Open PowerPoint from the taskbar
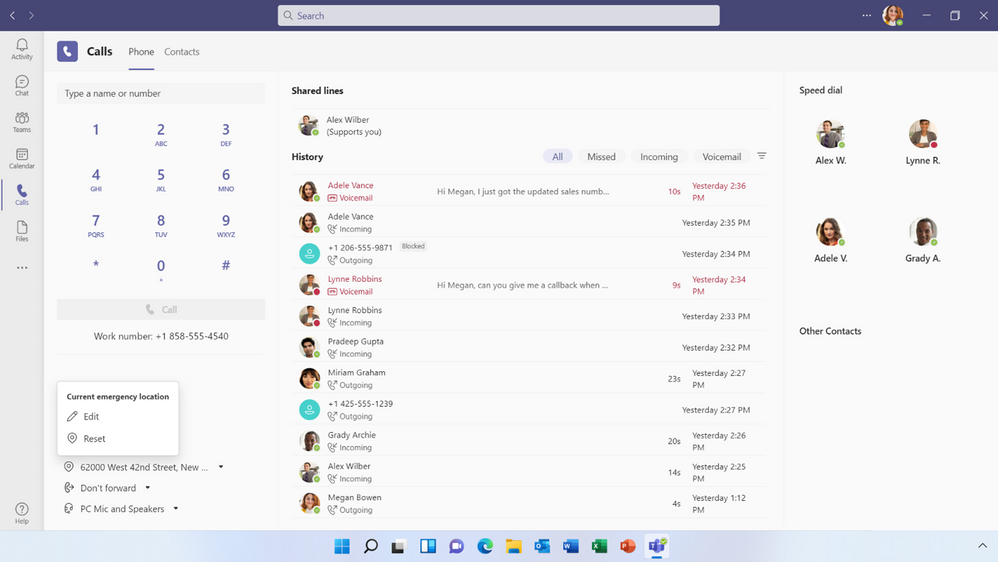The height and width of the screenshot is (562, 998). pos(628,546)
